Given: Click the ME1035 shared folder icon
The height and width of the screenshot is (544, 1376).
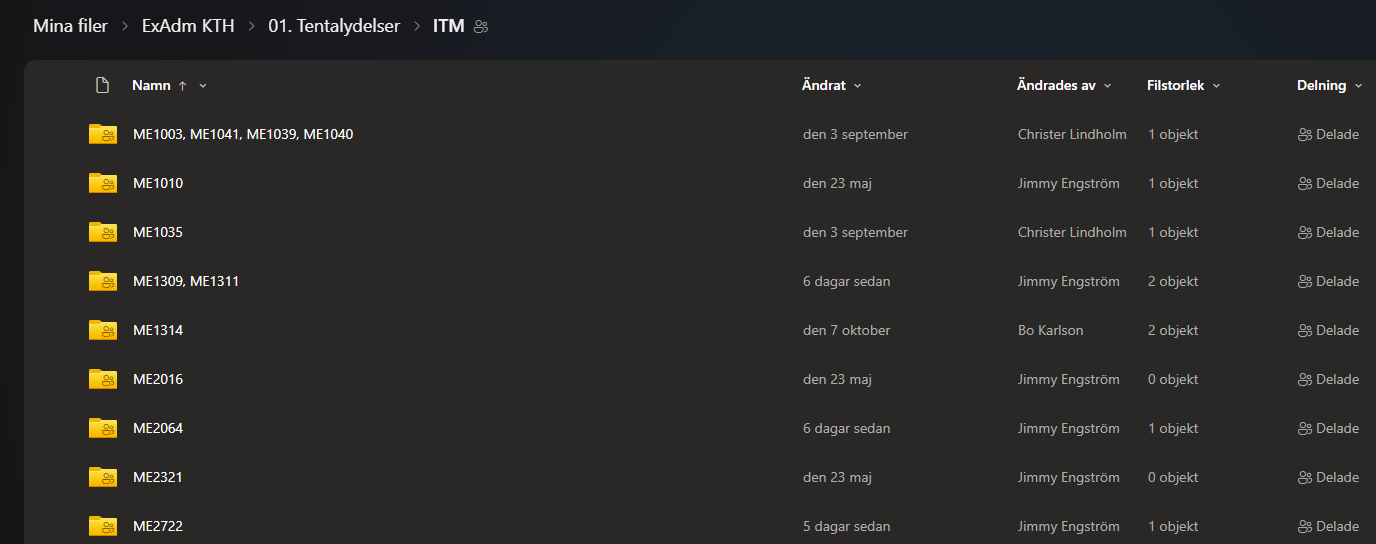Looking at the screenshot, I should [x=103, y=232].
